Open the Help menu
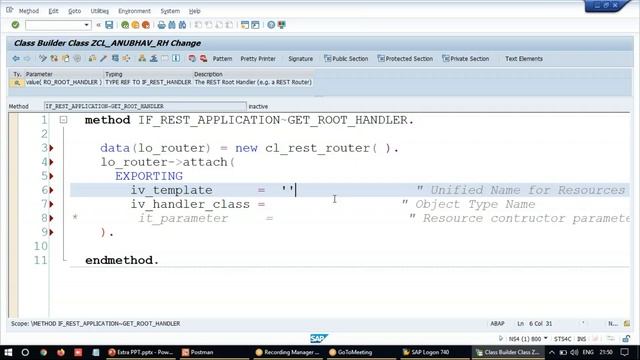The width and height of the screenshot is (640, 360). (x=195, y=11)
